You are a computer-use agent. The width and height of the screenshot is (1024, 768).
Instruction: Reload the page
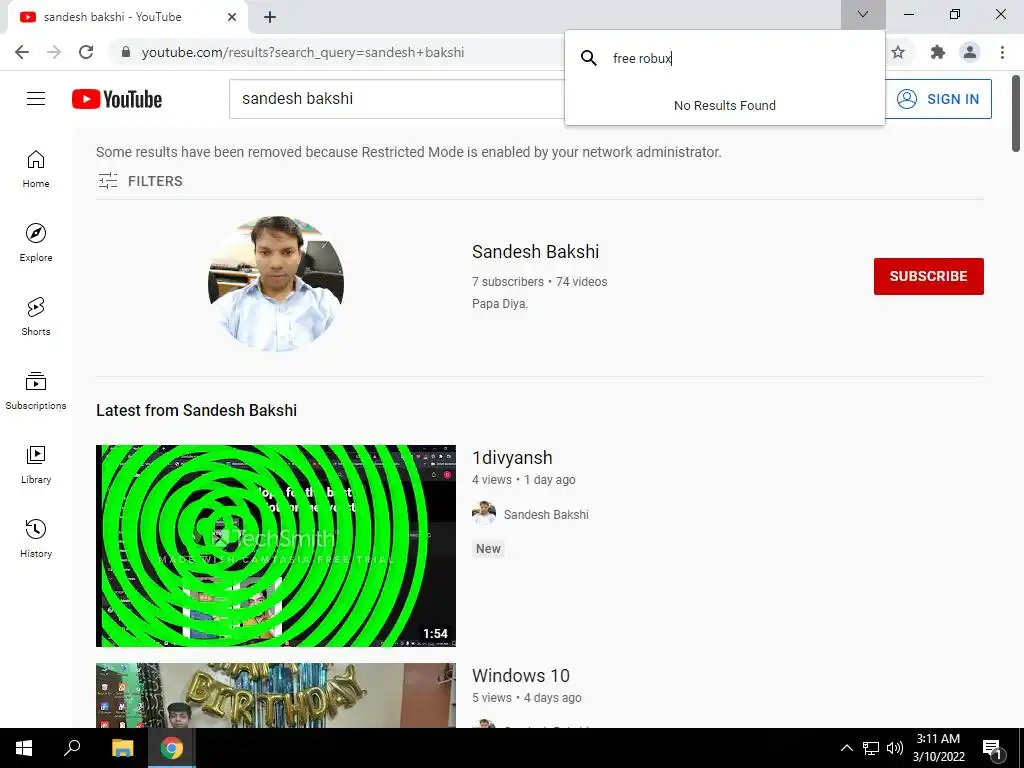click(x=86, y=52)
